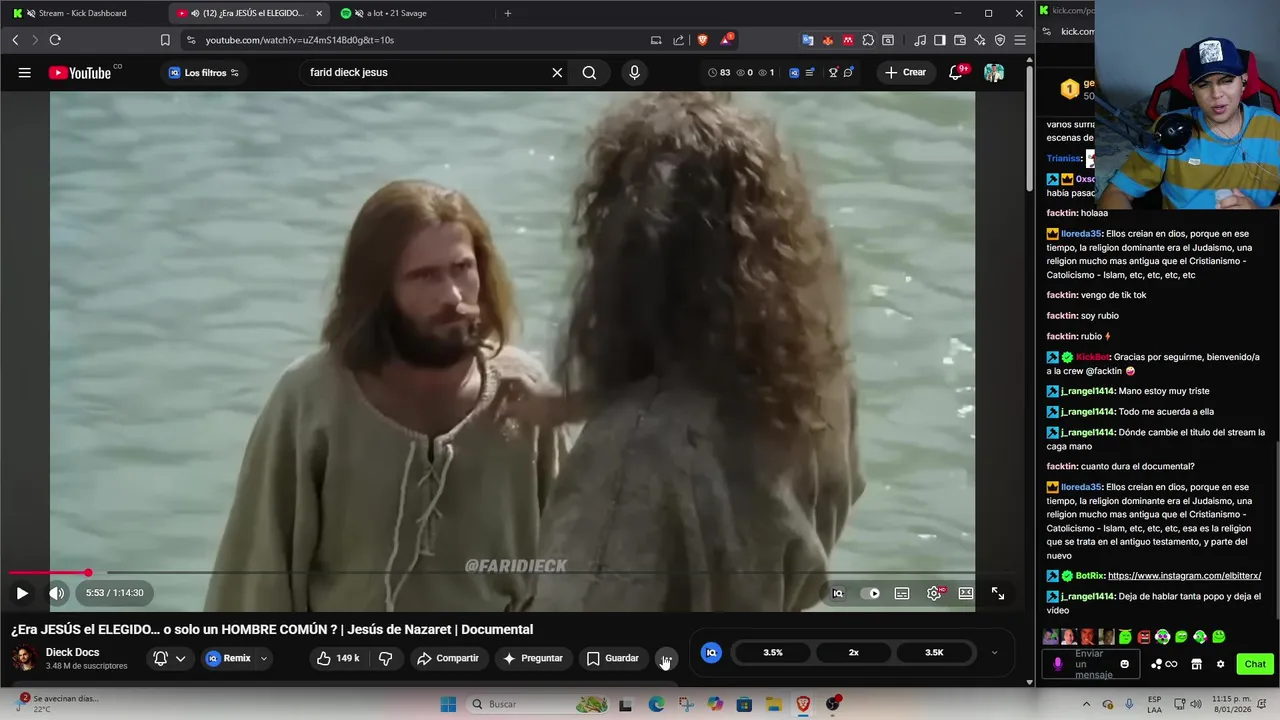Toggle subtitles in the video player
Screen dimensions: 1280x720
coord(902,593)
